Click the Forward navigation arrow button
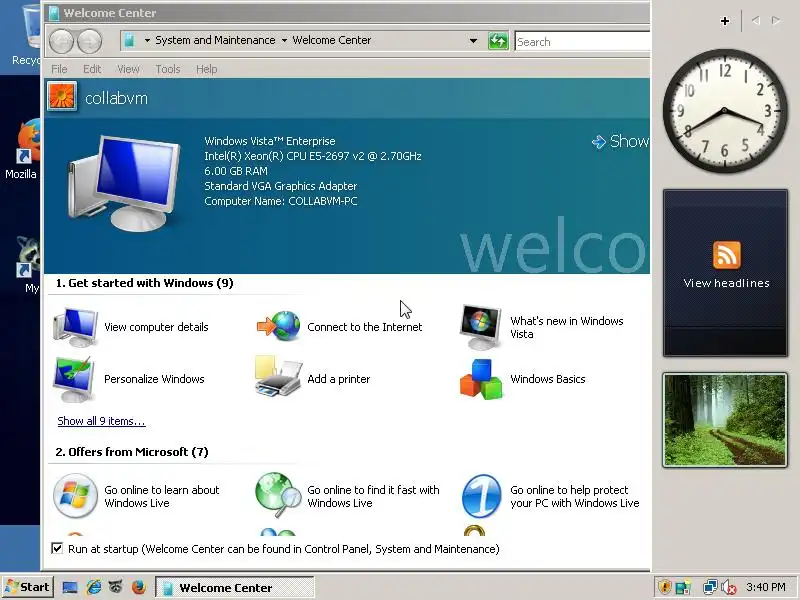This screenshot has width=800, height=600. pos(89,41)
